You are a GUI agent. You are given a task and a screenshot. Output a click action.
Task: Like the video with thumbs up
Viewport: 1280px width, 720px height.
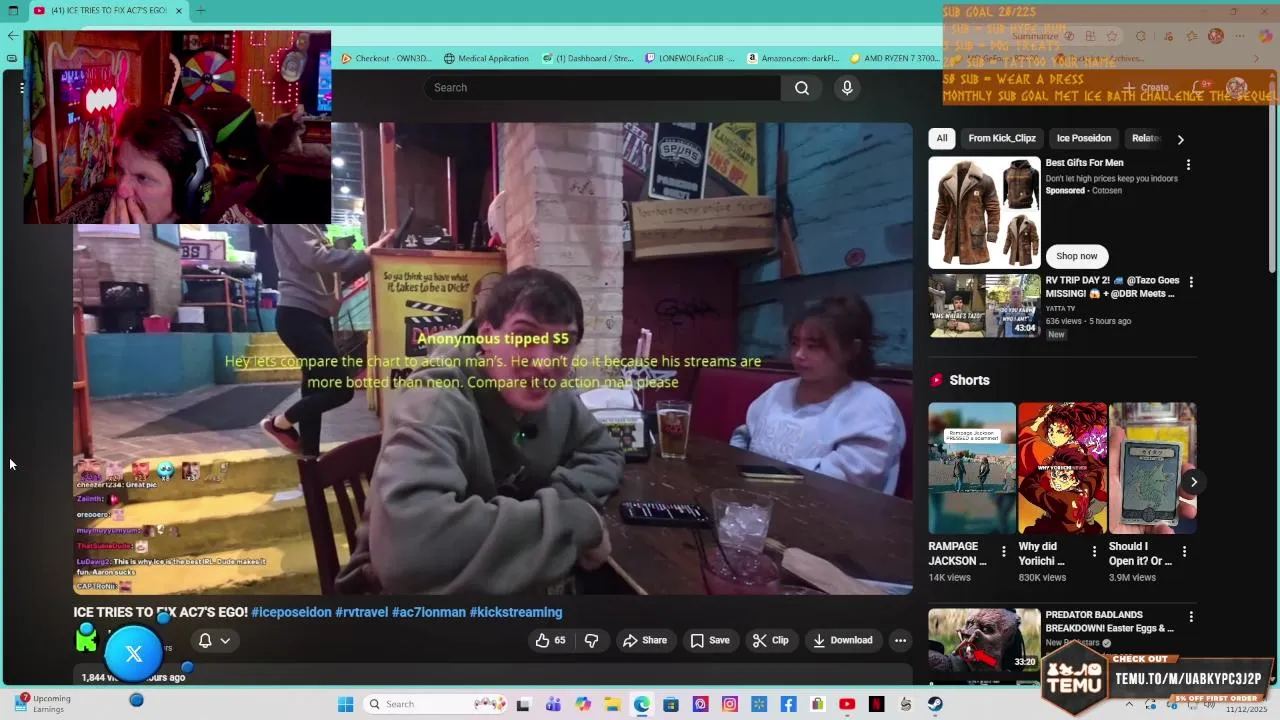[550, 641]
